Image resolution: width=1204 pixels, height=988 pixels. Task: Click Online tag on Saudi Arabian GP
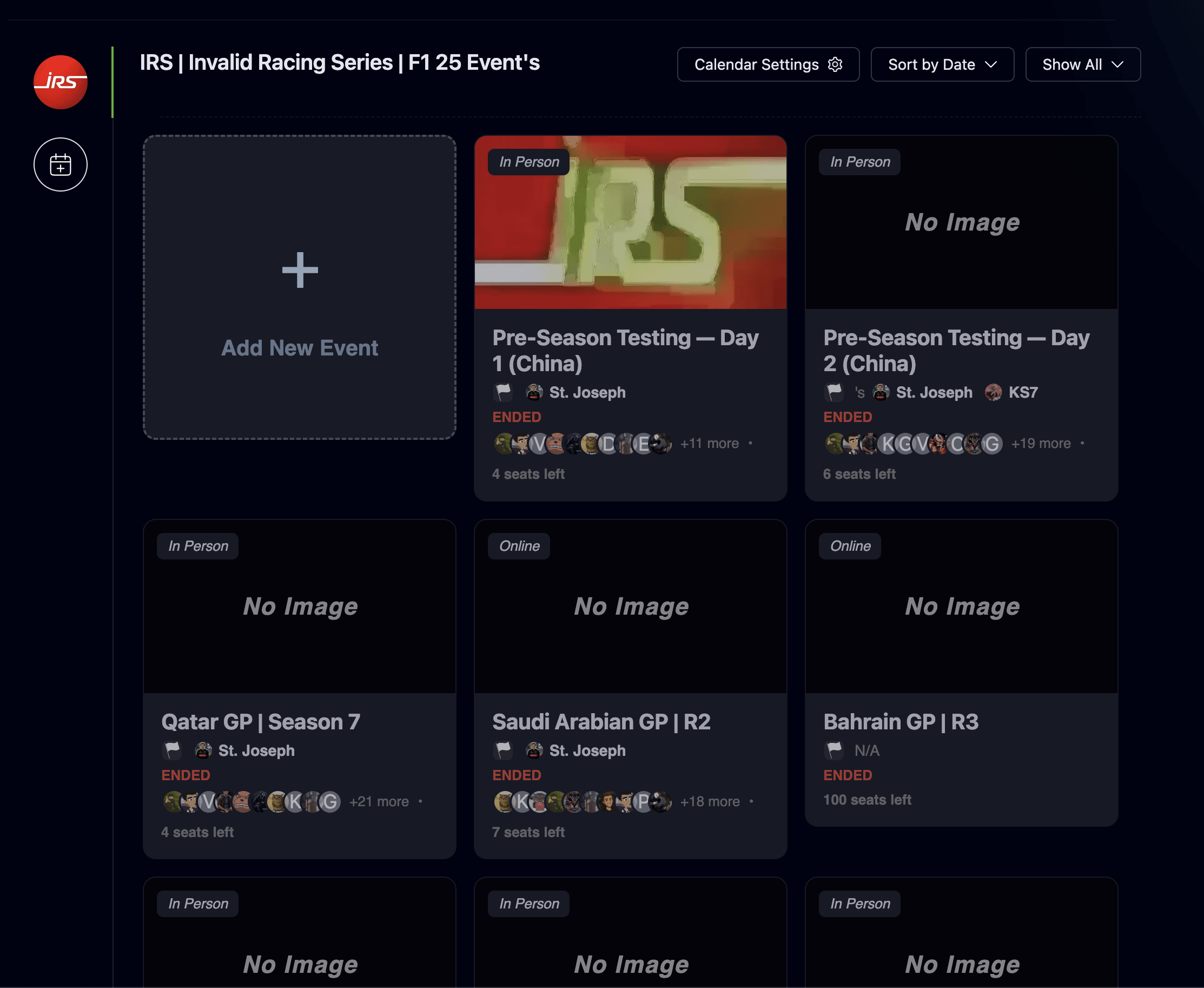(519, 546)
